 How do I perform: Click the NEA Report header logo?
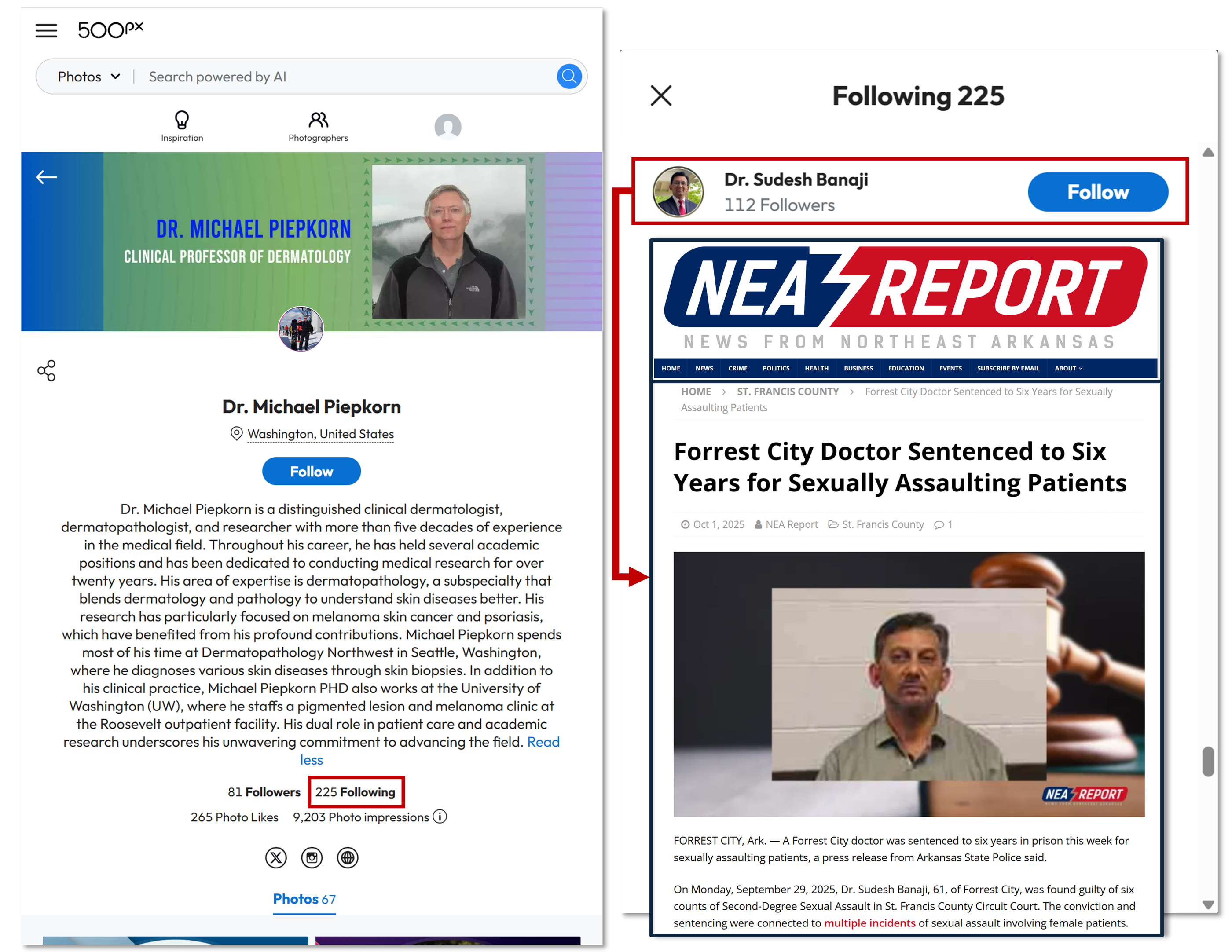pyautogui.click(x=906, y=297)
